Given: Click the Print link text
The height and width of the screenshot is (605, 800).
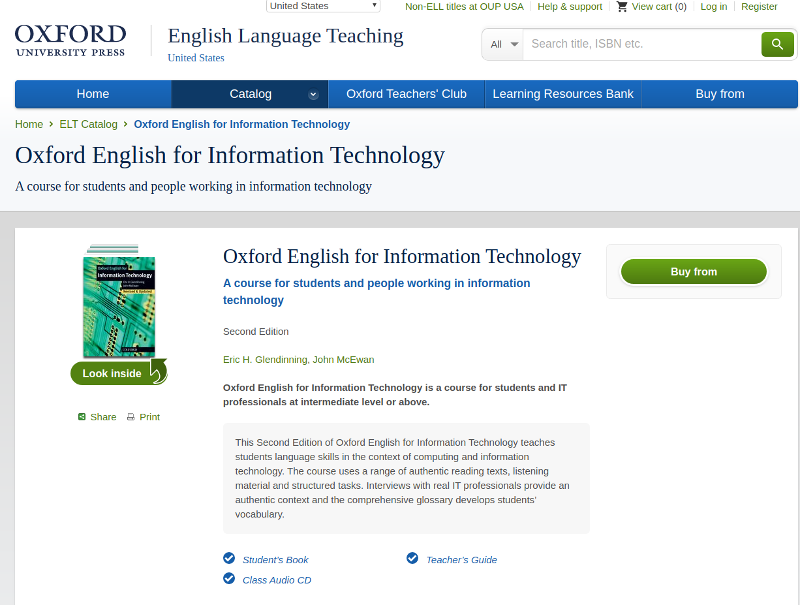Looking at the screenshot, I should pyautogui.click(x=149, y=417).
